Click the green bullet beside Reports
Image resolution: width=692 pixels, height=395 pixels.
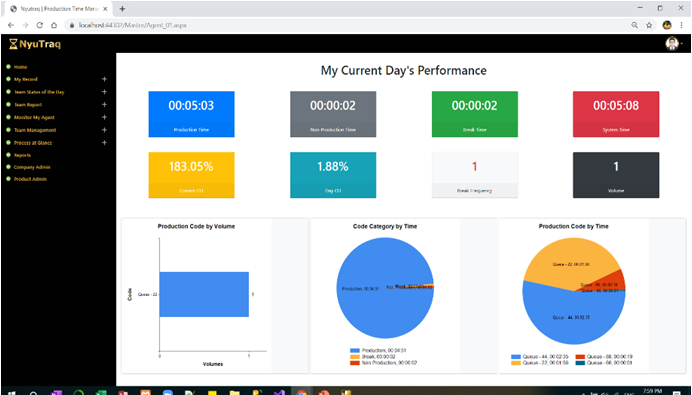coord(8,155)
